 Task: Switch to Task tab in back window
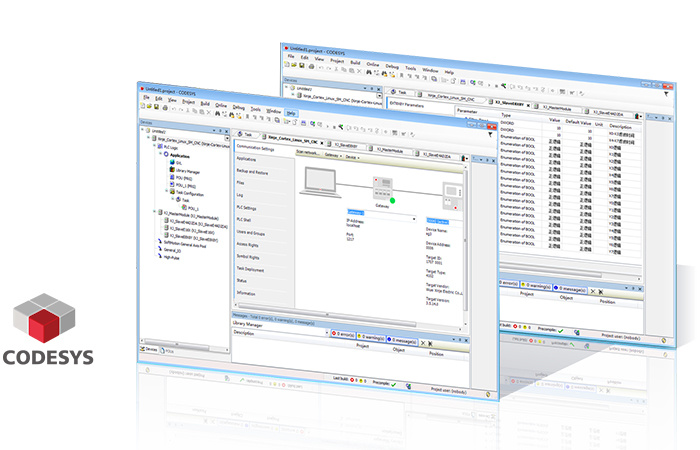tap(402, 92)
